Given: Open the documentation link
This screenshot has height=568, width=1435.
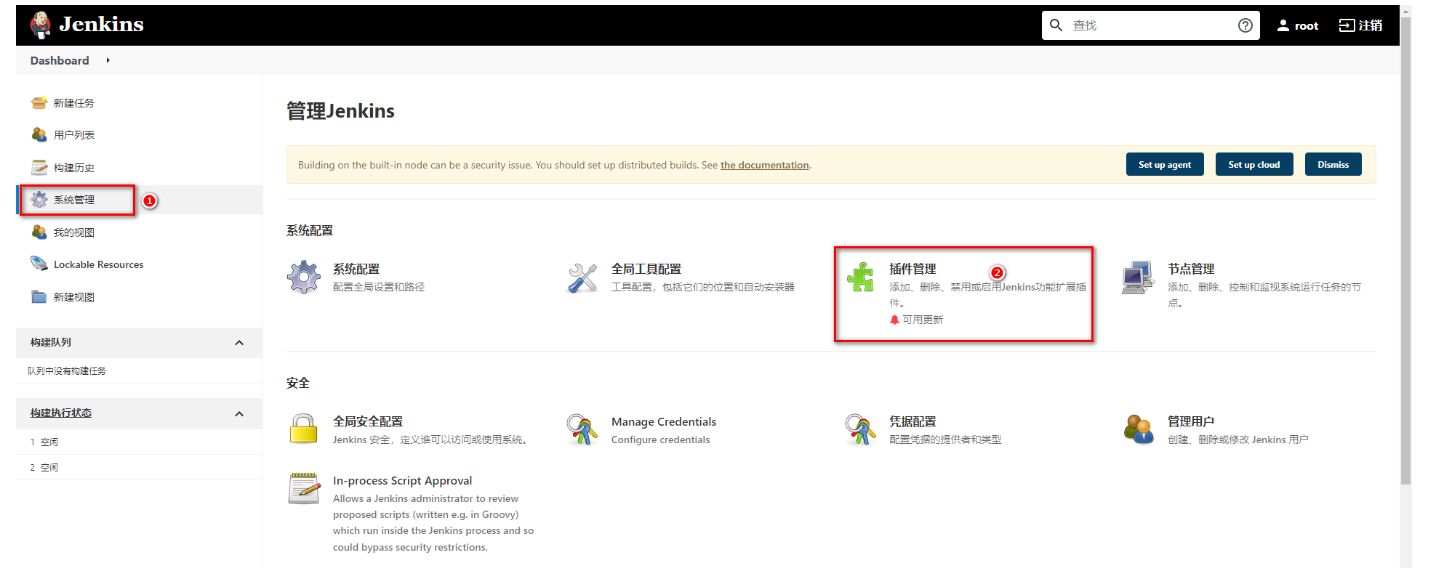Looking at the screenshot, I should pyautogui.click(x=765, y=165).
